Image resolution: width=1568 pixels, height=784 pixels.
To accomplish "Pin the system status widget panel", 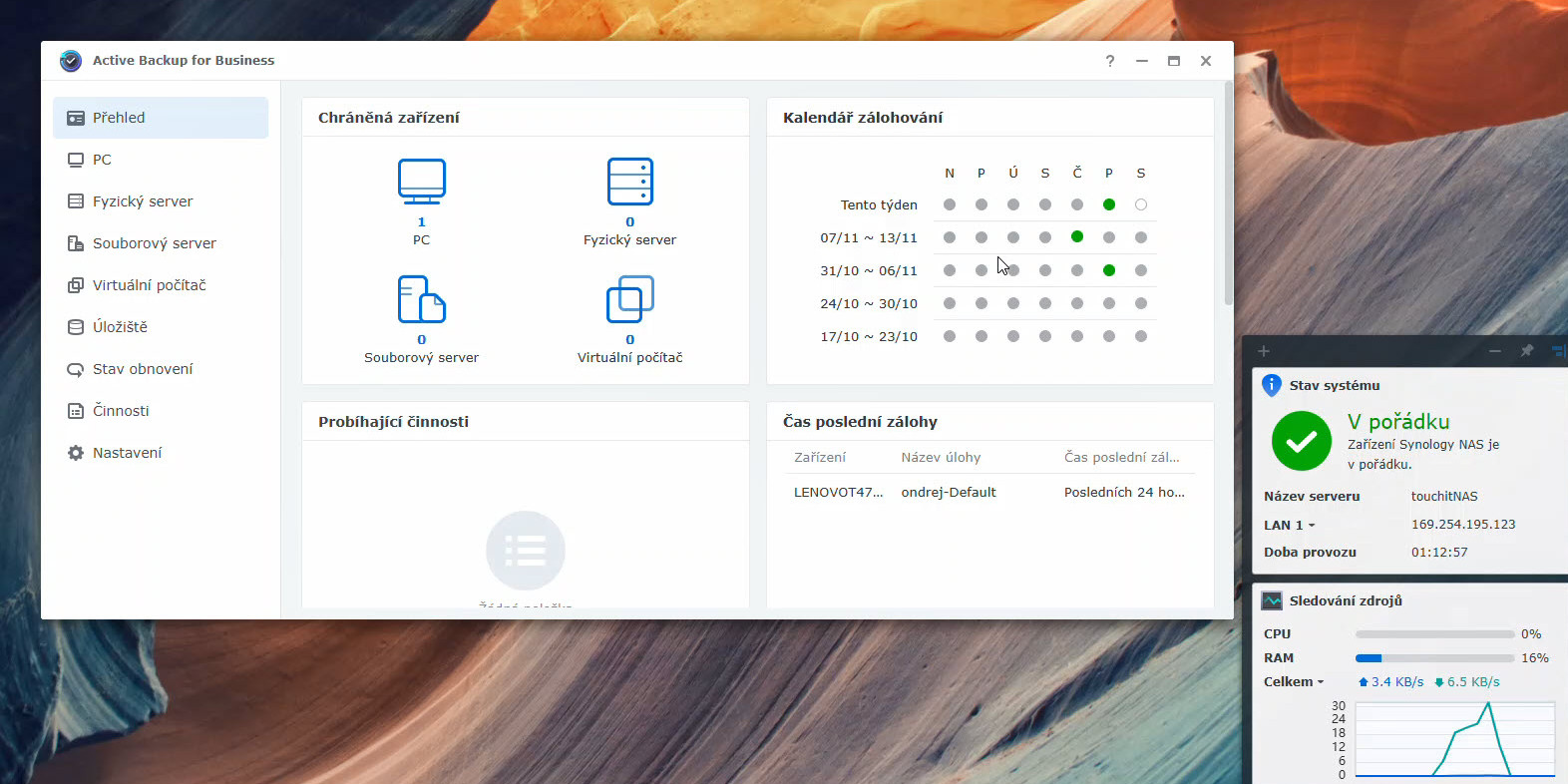I will point(1526,351).
